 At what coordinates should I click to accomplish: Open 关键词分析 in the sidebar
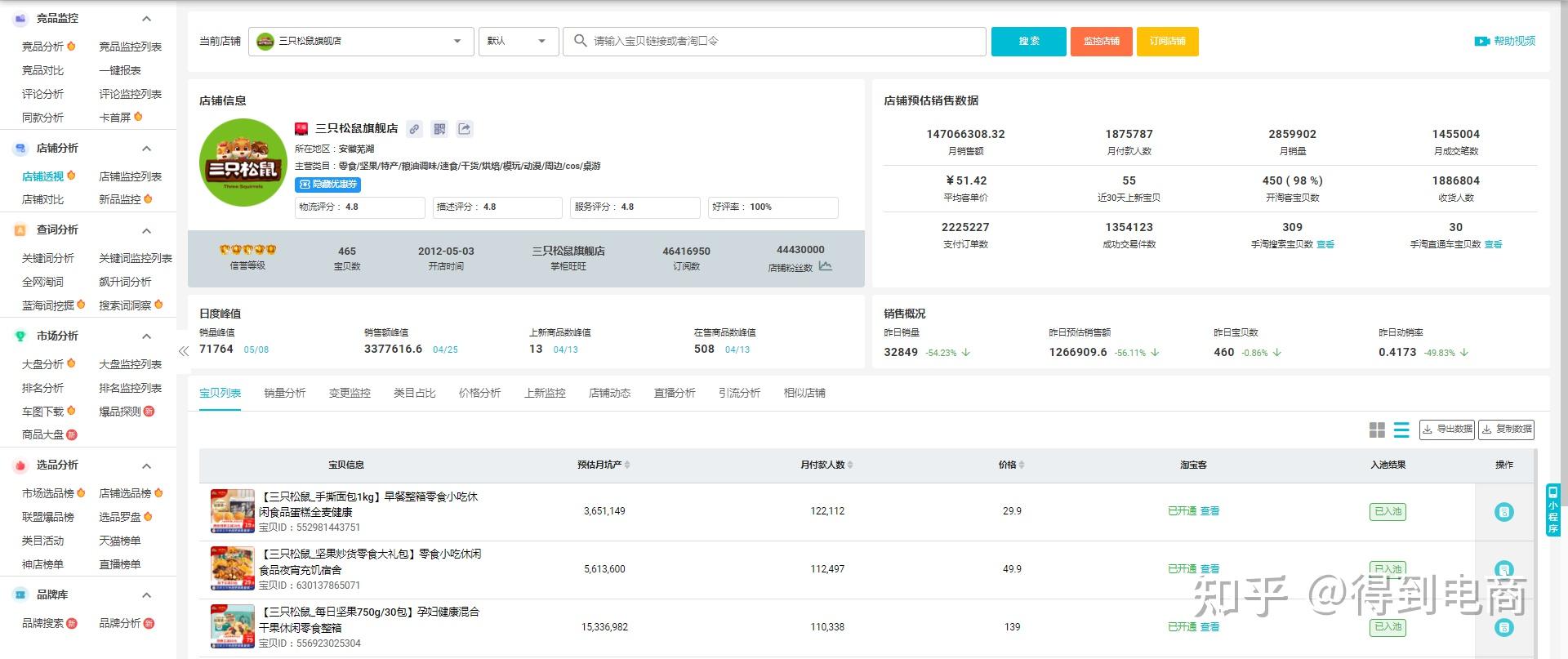tap(48, 258)
